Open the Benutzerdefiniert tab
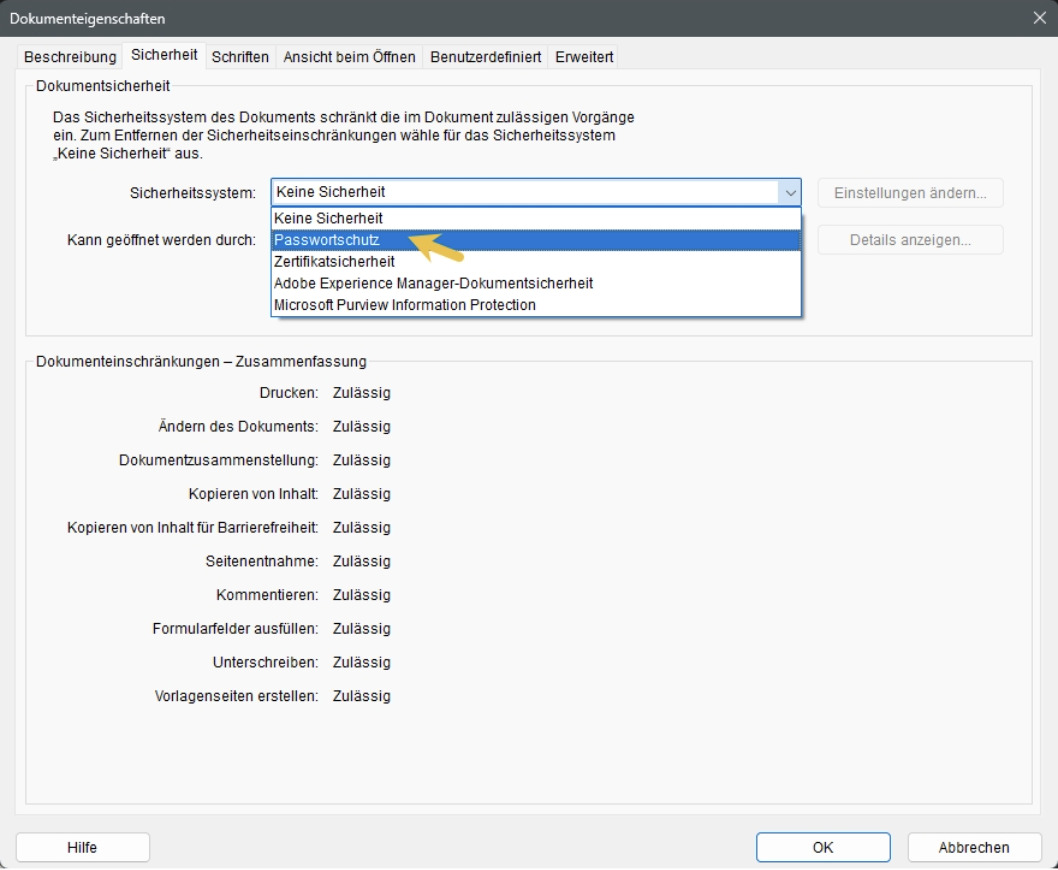1058x870 pixels. (x=488, y=57)
